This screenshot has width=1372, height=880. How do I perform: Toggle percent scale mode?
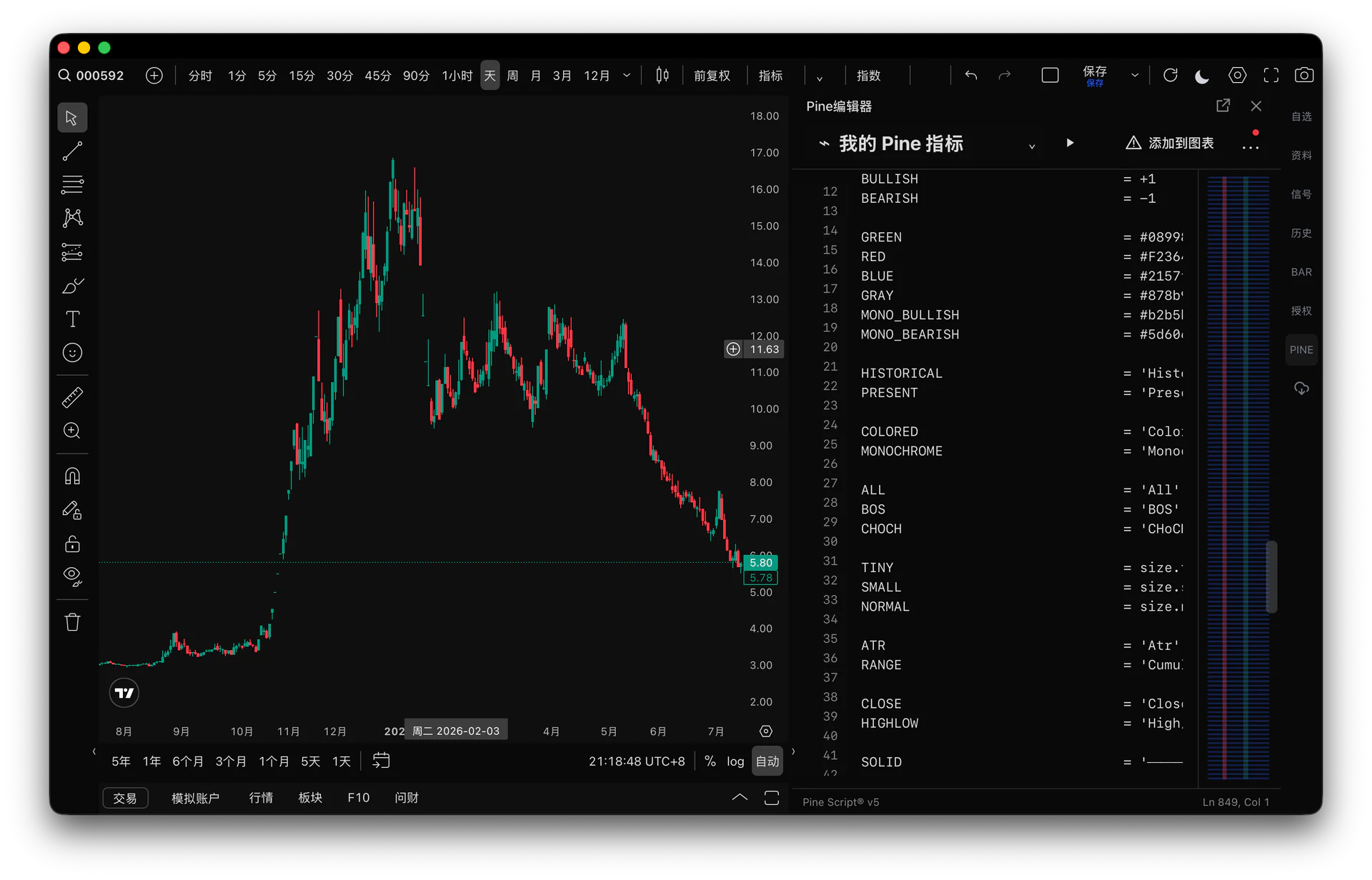[x=710, y=761]
